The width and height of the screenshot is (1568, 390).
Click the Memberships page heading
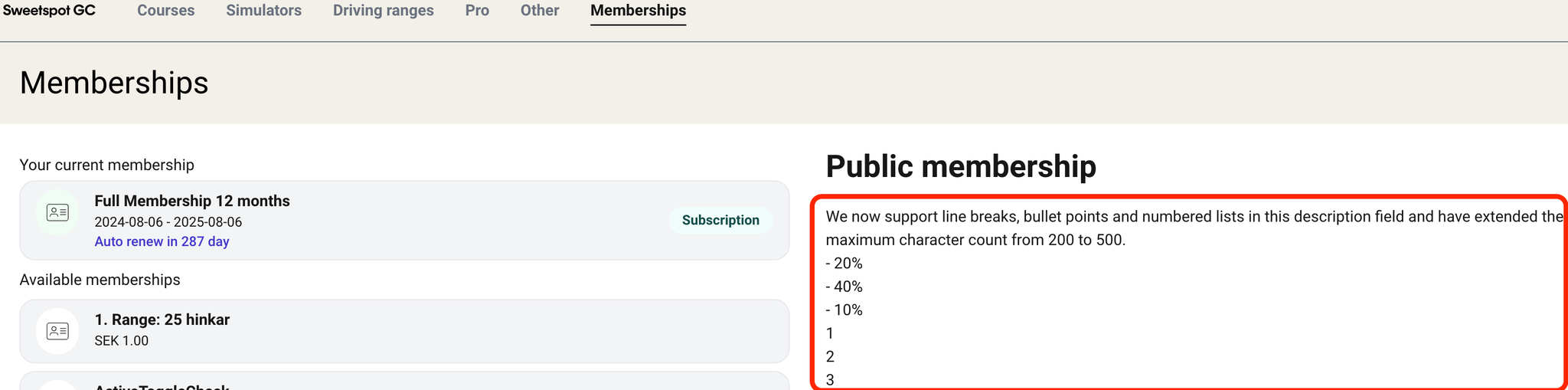(x=114, y=83)
